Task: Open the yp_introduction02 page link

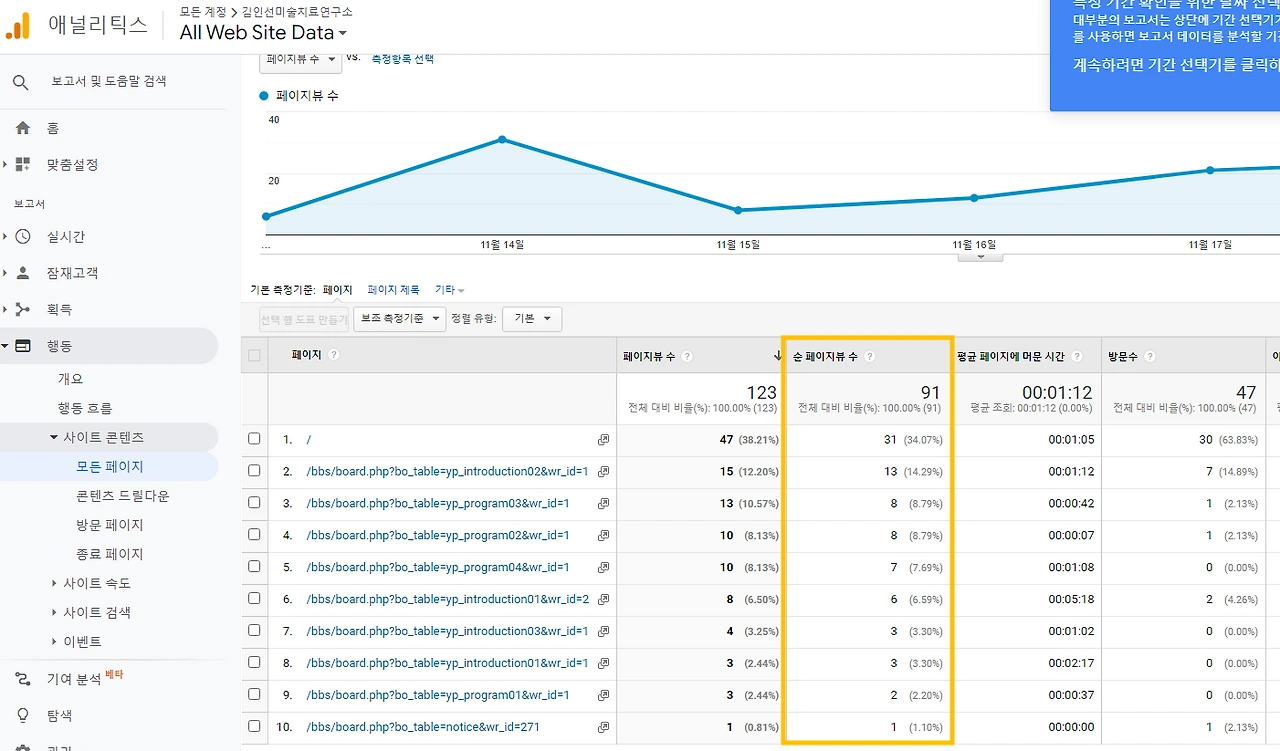Action: point(447,471)
